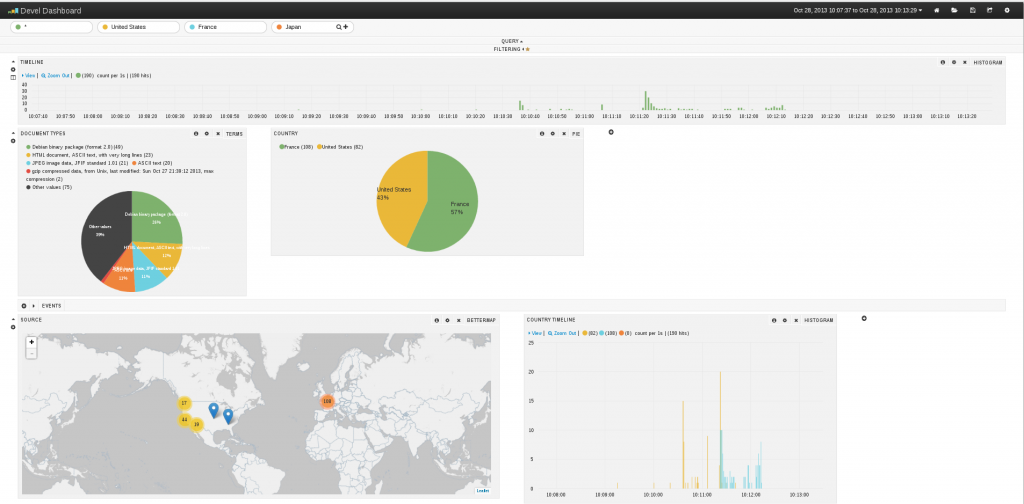Viewport: 1024px width, 504px height.
Task: Configure the Timeline histogram panel gear
Action: tap(953, 63)
